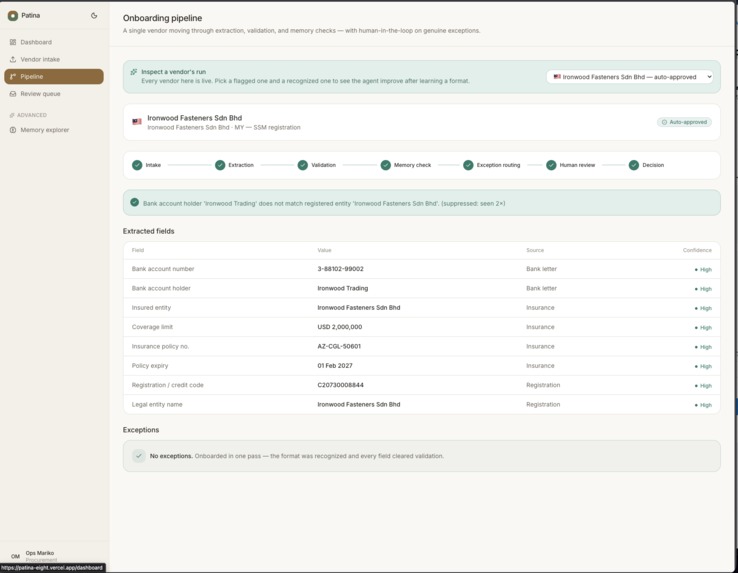Open the vendor selector dropdown
The width and height of the screenshot is (738, 573).
tap(630, 77)
